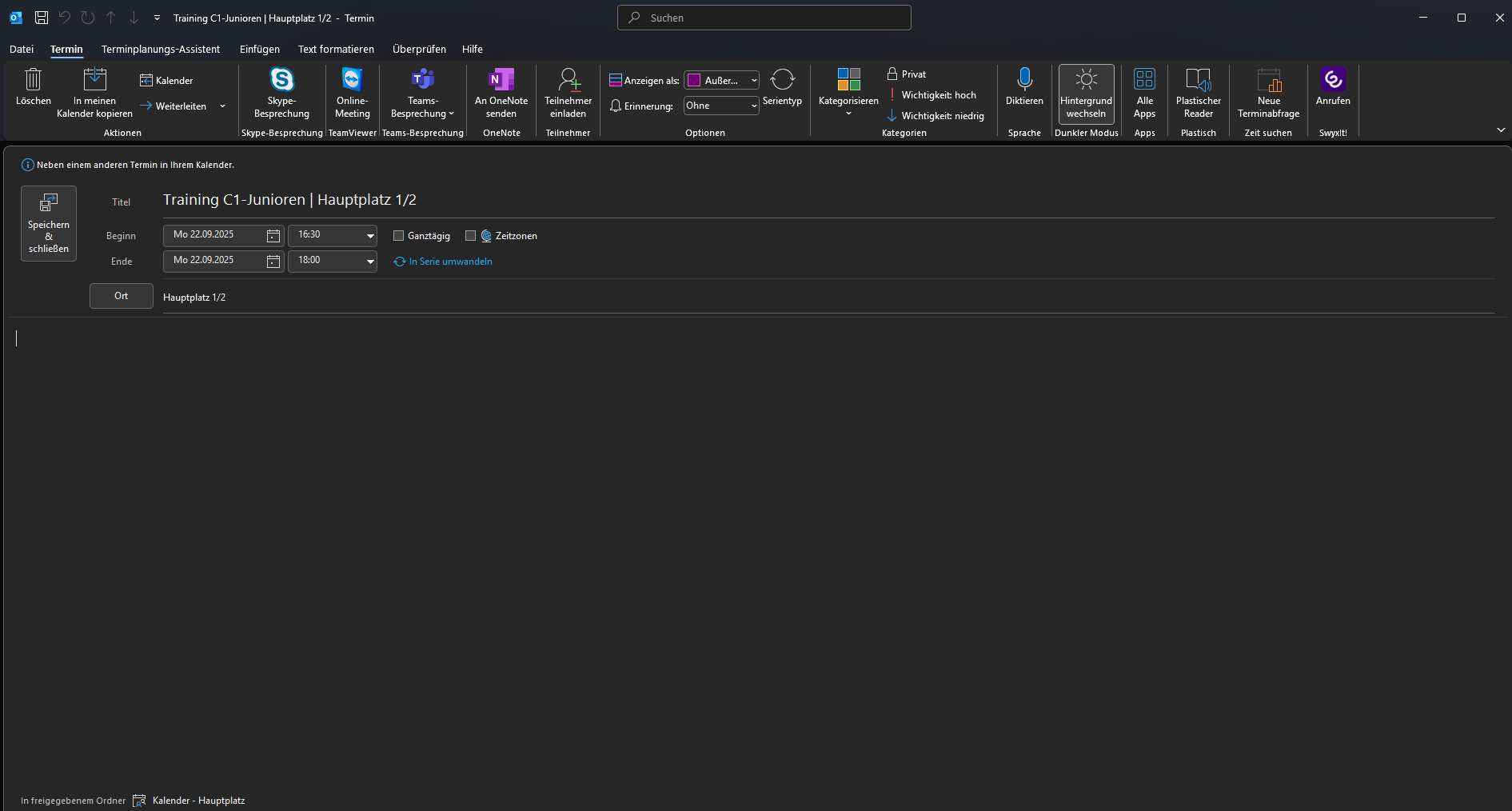The height and width of the screenshot is (811, 1512).
Task: Enable the Ganztägig checkbox
Action: [399, 236]
